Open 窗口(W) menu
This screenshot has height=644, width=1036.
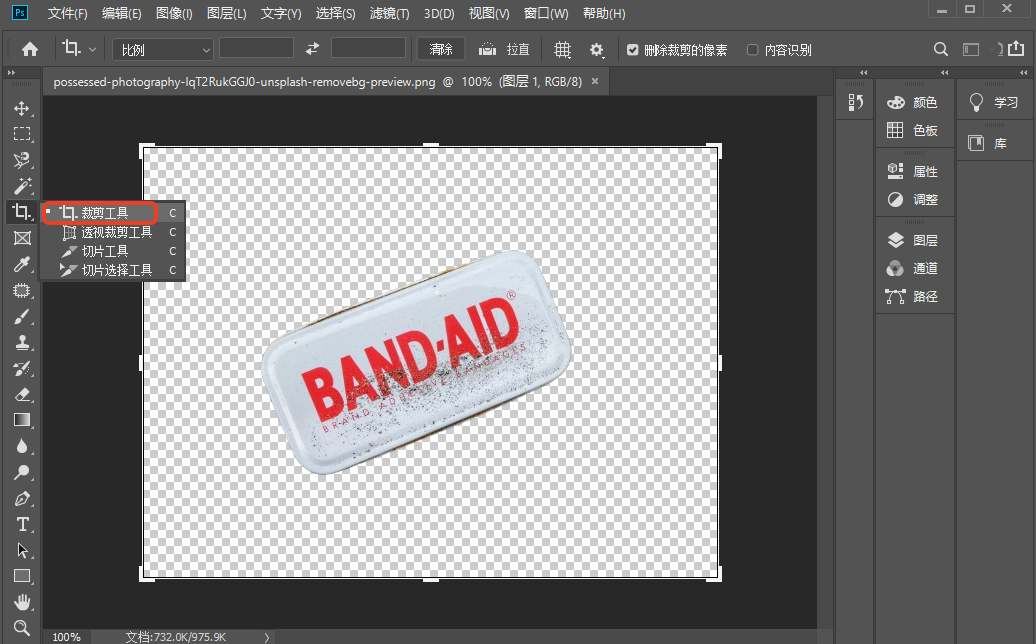pos(546,13)
